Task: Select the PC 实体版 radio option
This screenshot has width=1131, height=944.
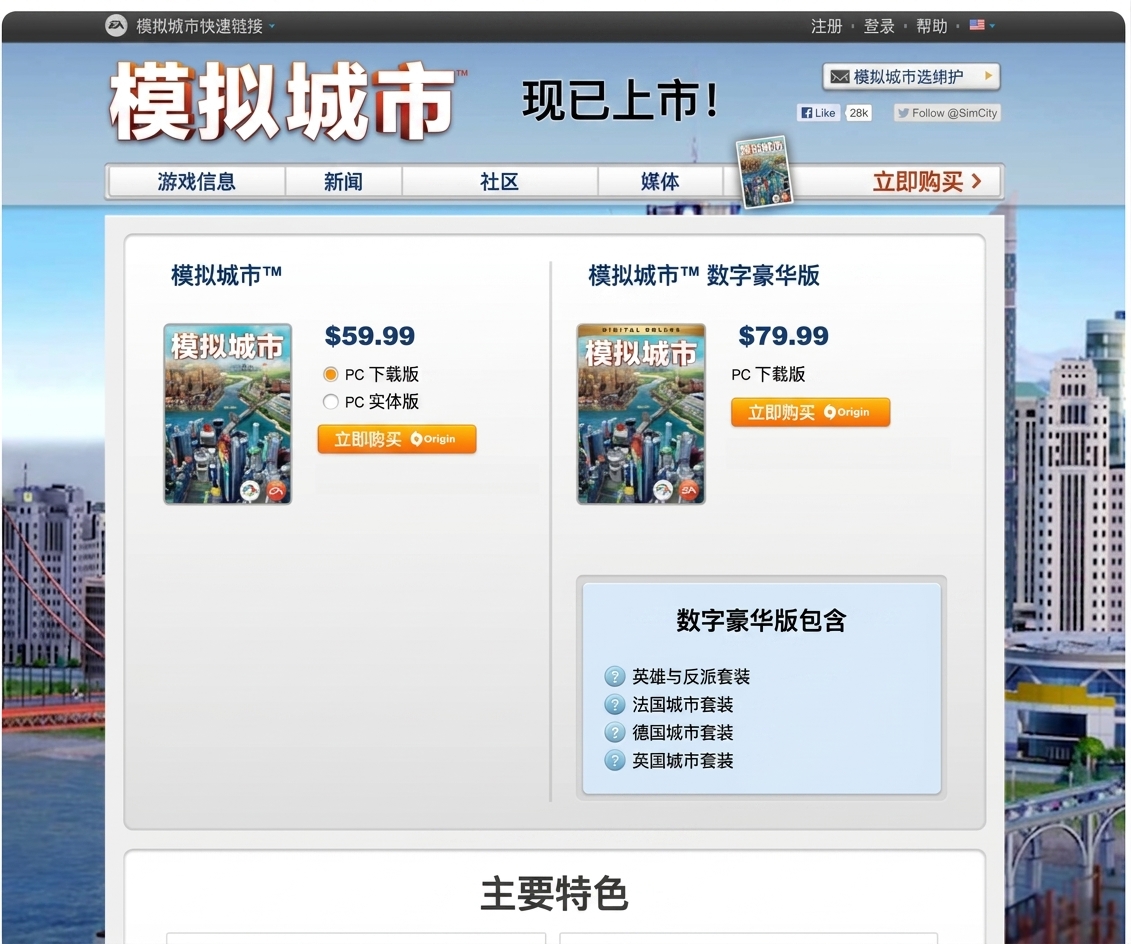Action: pyautogui.click(x=330, y=402)
